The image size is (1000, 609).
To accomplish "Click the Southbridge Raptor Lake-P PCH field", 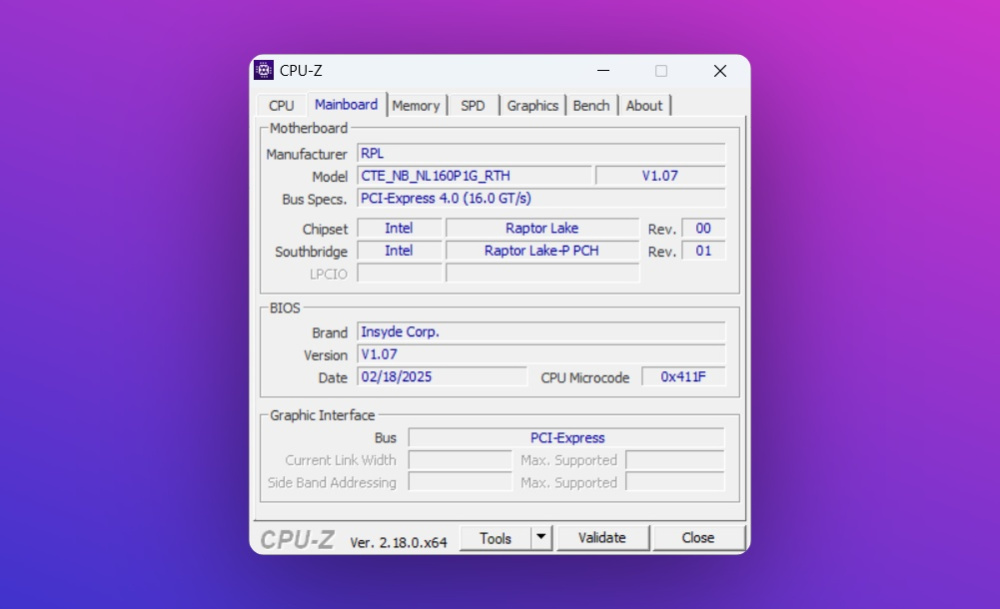I will click(x=541, y=251).
